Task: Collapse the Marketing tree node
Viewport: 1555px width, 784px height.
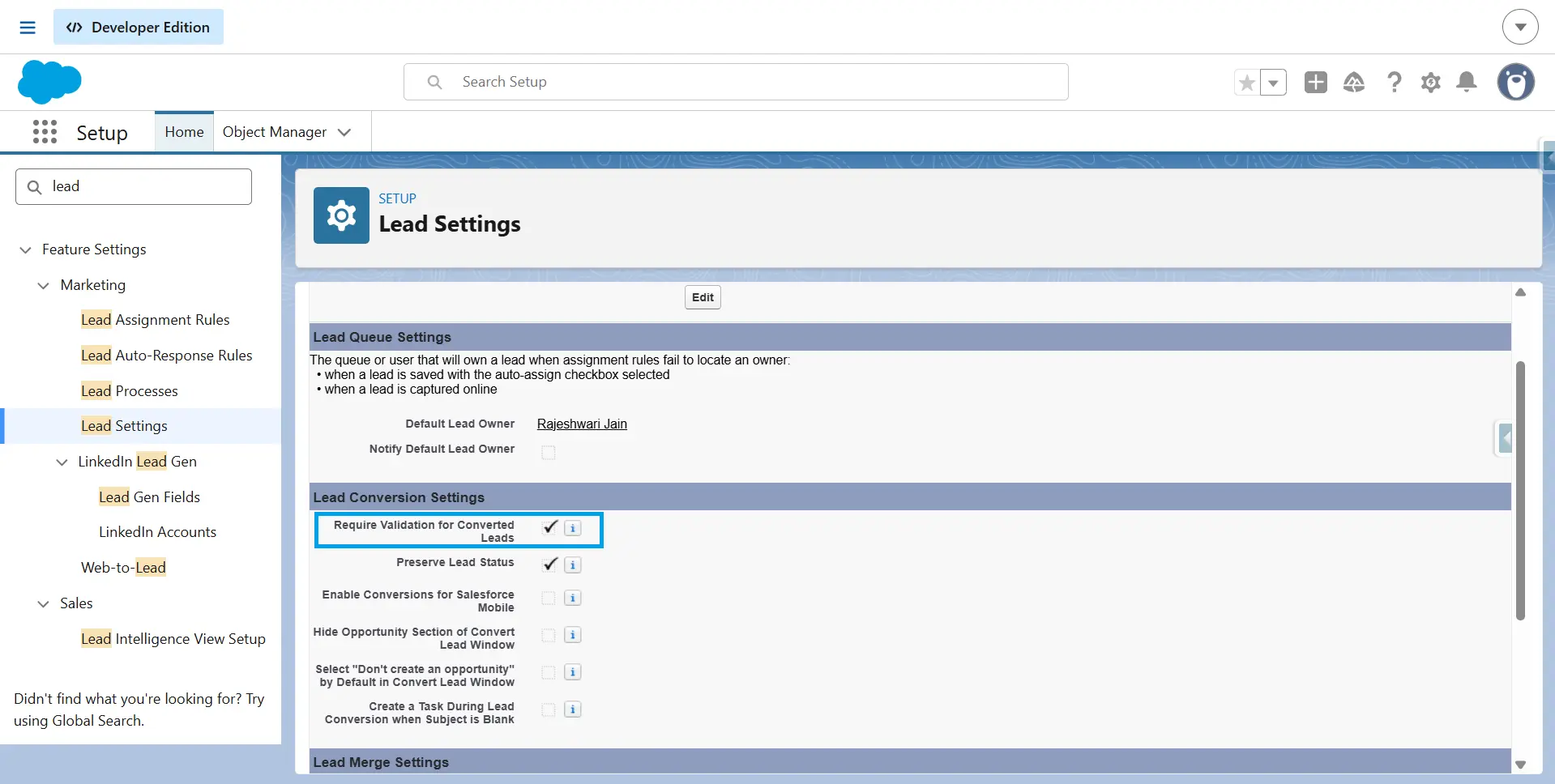Action: pos(43,286)
